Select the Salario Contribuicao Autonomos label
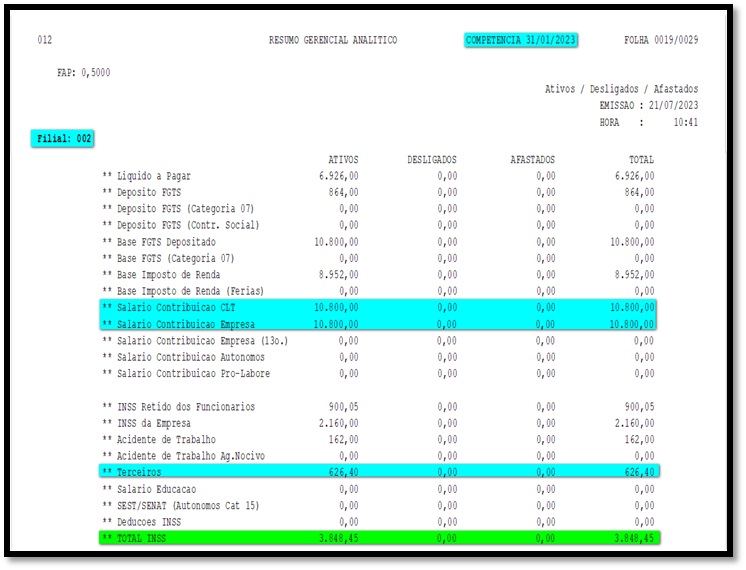 191,357
